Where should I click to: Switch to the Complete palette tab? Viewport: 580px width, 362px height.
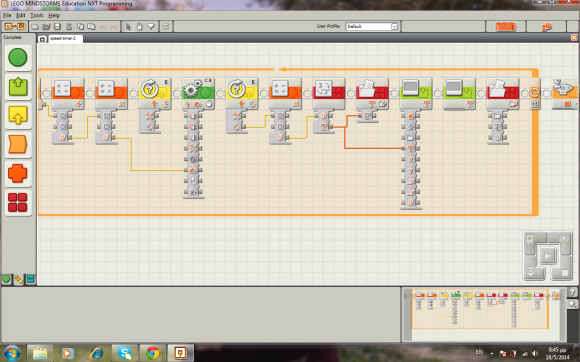tap(18, 280)
